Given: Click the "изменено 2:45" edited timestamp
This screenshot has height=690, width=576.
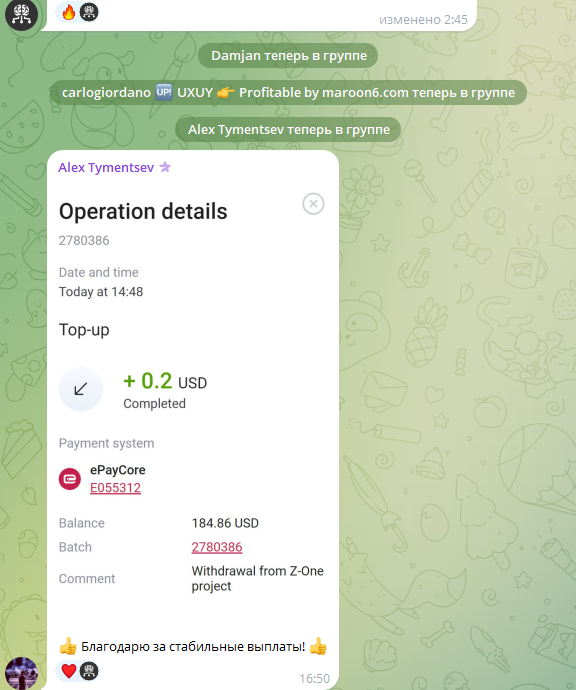Looking at the screenshot, I should click(423, 19).
